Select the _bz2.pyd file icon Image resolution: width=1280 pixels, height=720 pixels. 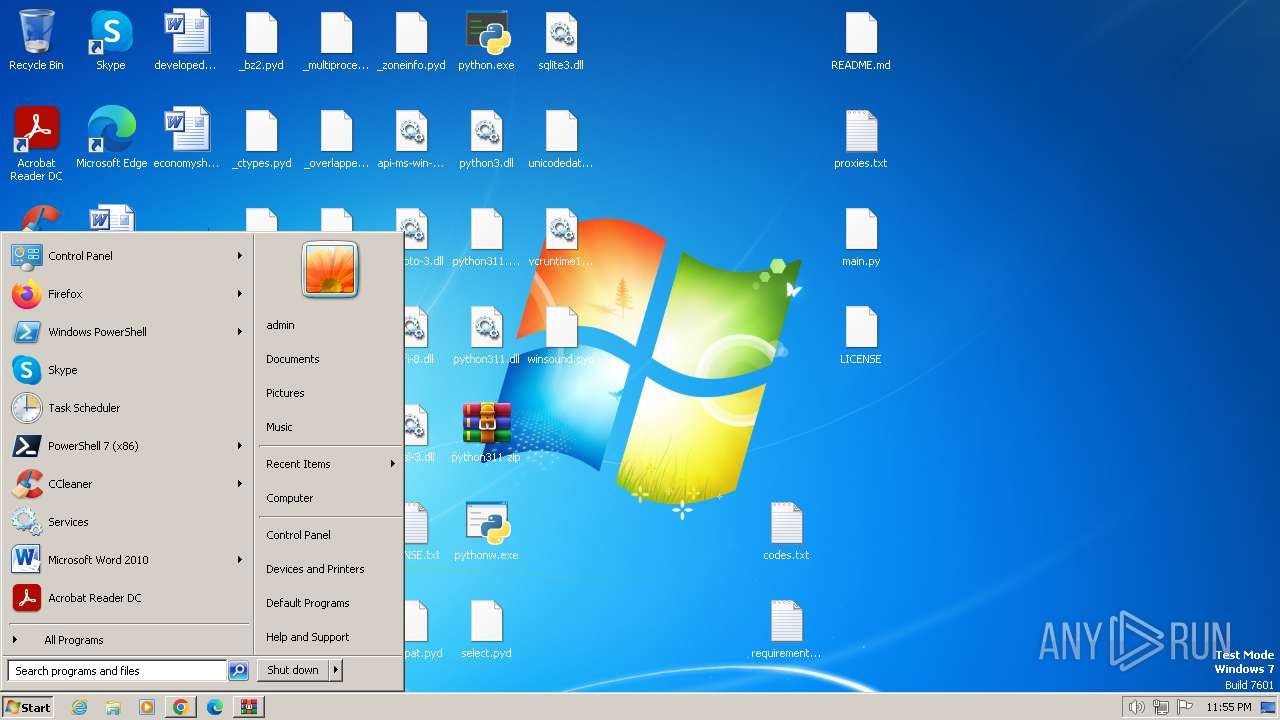pos(261,41)
